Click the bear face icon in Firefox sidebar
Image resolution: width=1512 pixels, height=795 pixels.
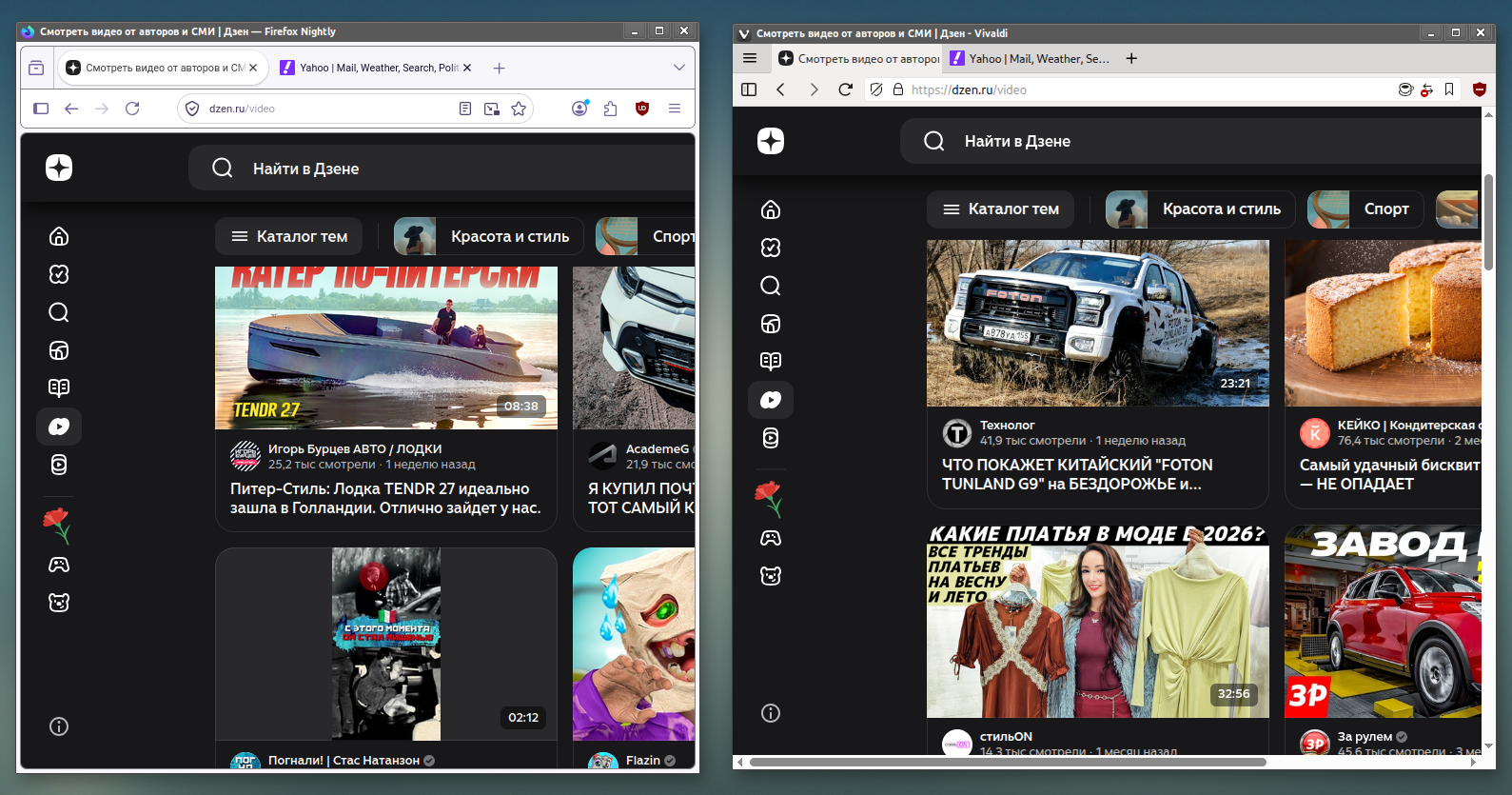click(59, 603)
